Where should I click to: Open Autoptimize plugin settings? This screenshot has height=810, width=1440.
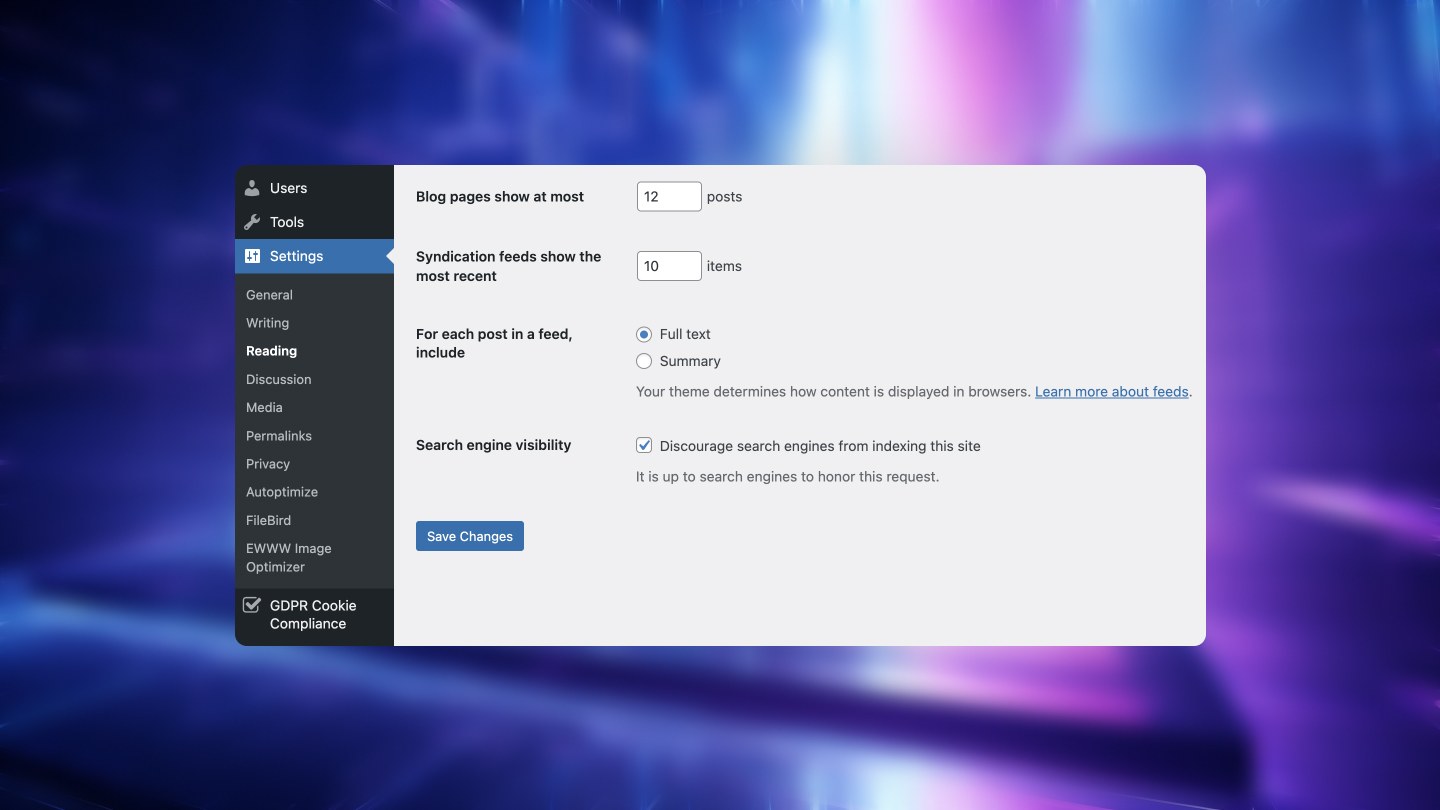coord(281,492)
